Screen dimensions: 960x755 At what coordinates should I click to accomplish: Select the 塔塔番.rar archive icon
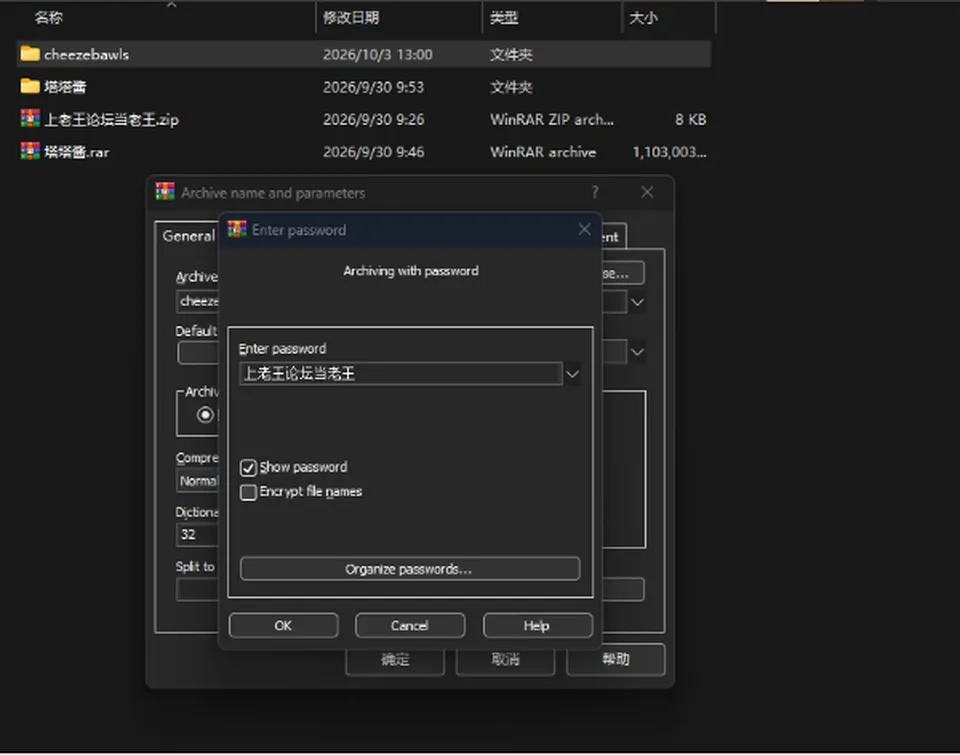pos(29,151)
